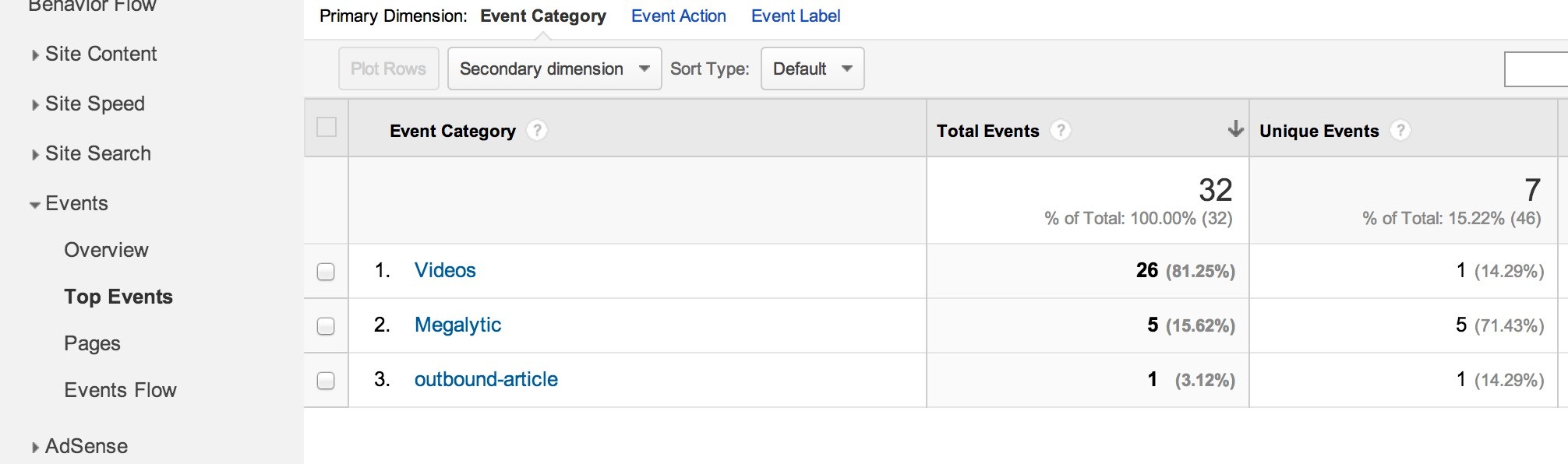Click the table search input field
The height and width of the screenshot is (464, 1568).
pos(1535,69)
